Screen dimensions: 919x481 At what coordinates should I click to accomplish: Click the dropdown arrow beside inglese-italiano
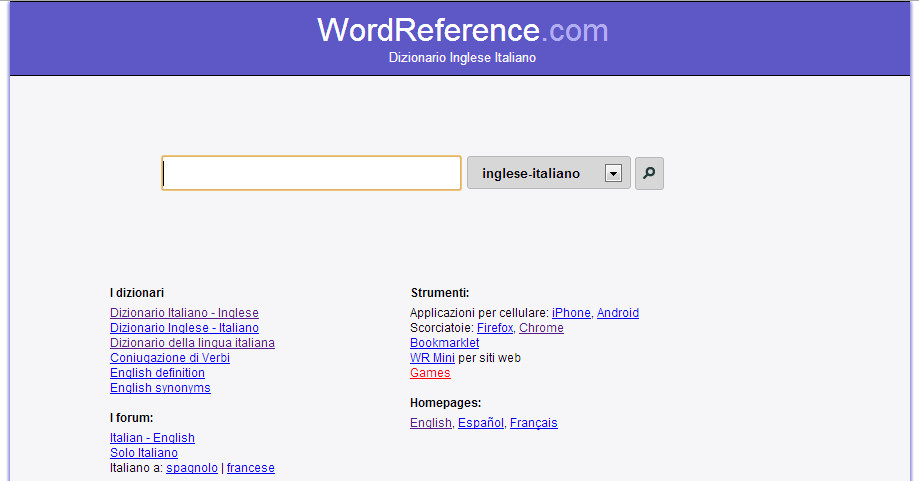[613, 173]
